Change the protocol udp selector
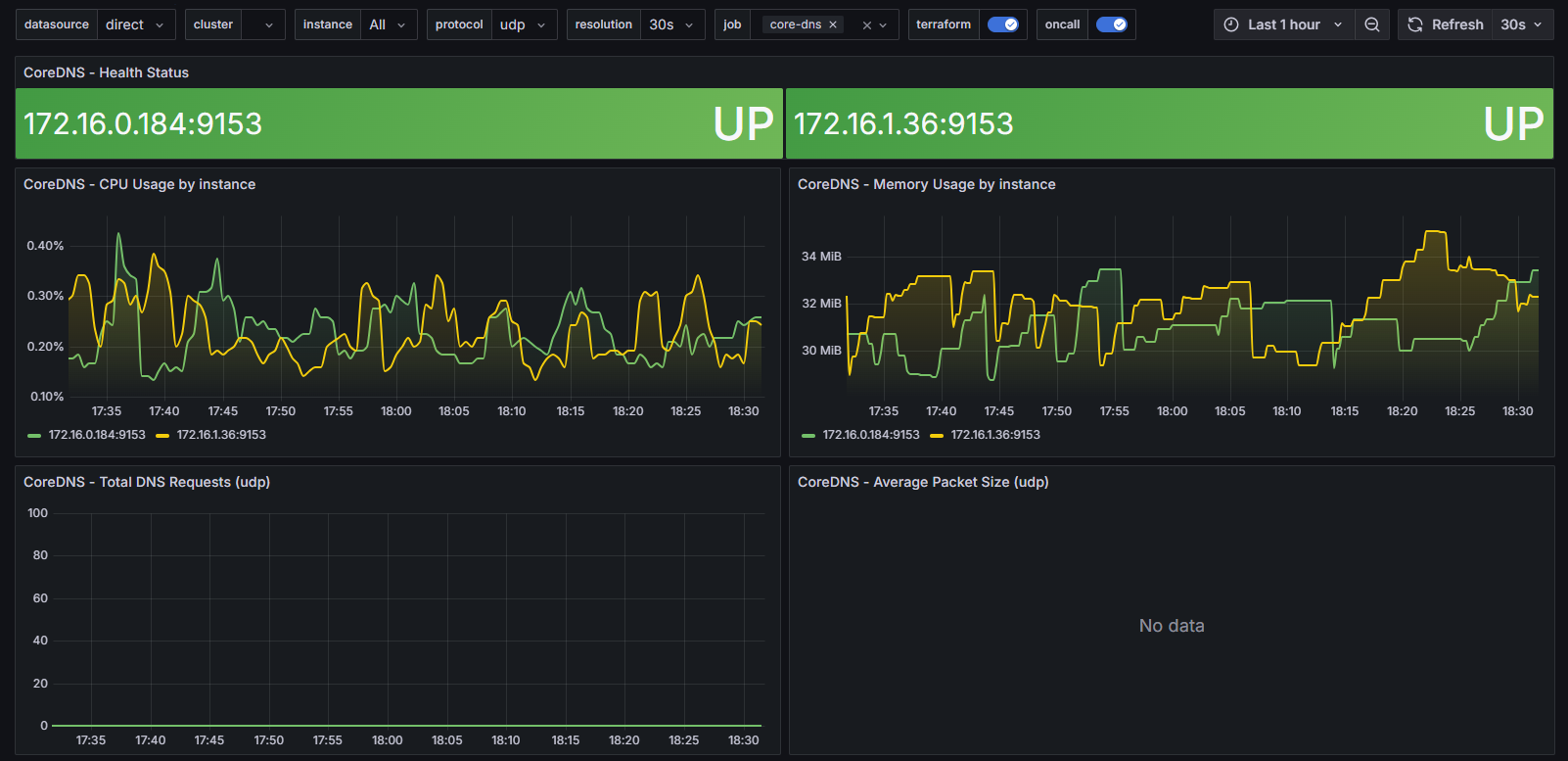1568x761 pixels. click(x=523, y=24)
